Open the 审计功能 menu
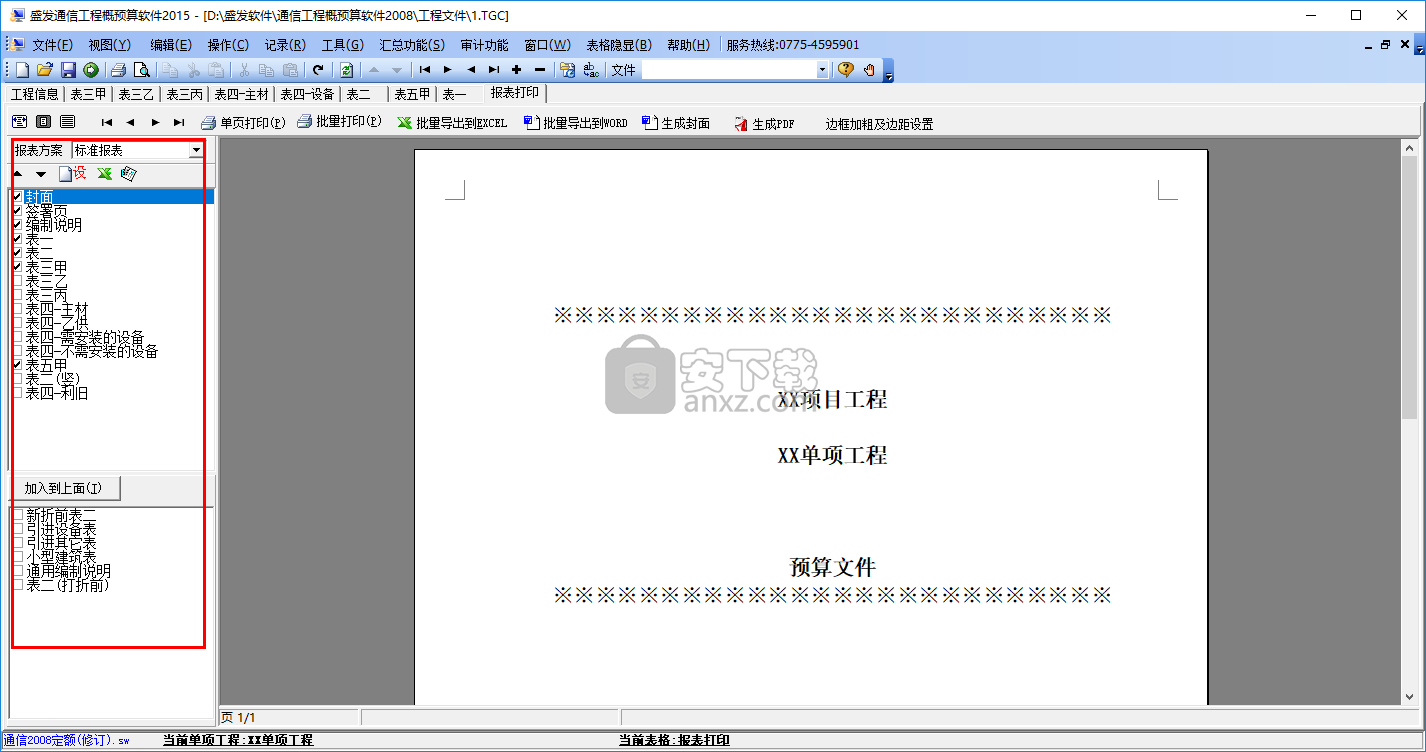Image resolution: width=1426 pixels, height=752 pixels. pyautogui.click(x=485, y=45)
